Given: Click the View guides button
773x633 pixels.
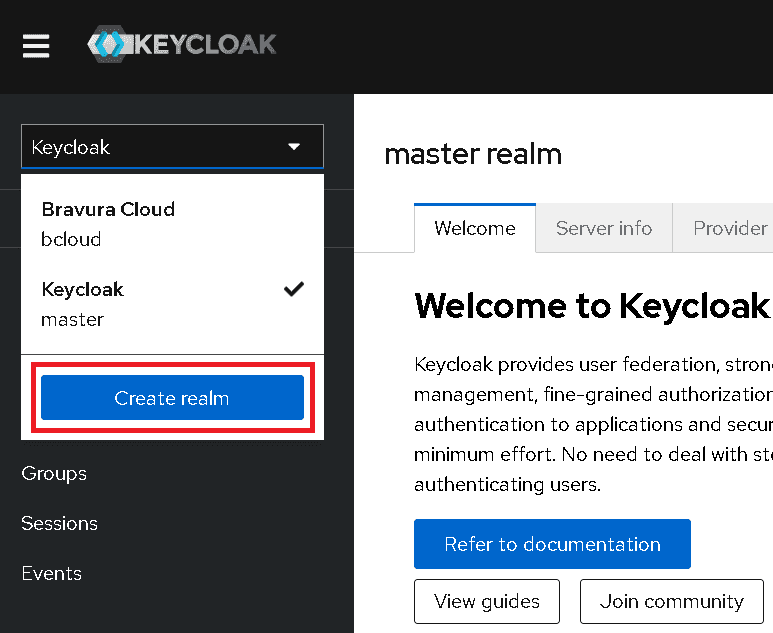Looking at the screenshot, I should 487,601.
